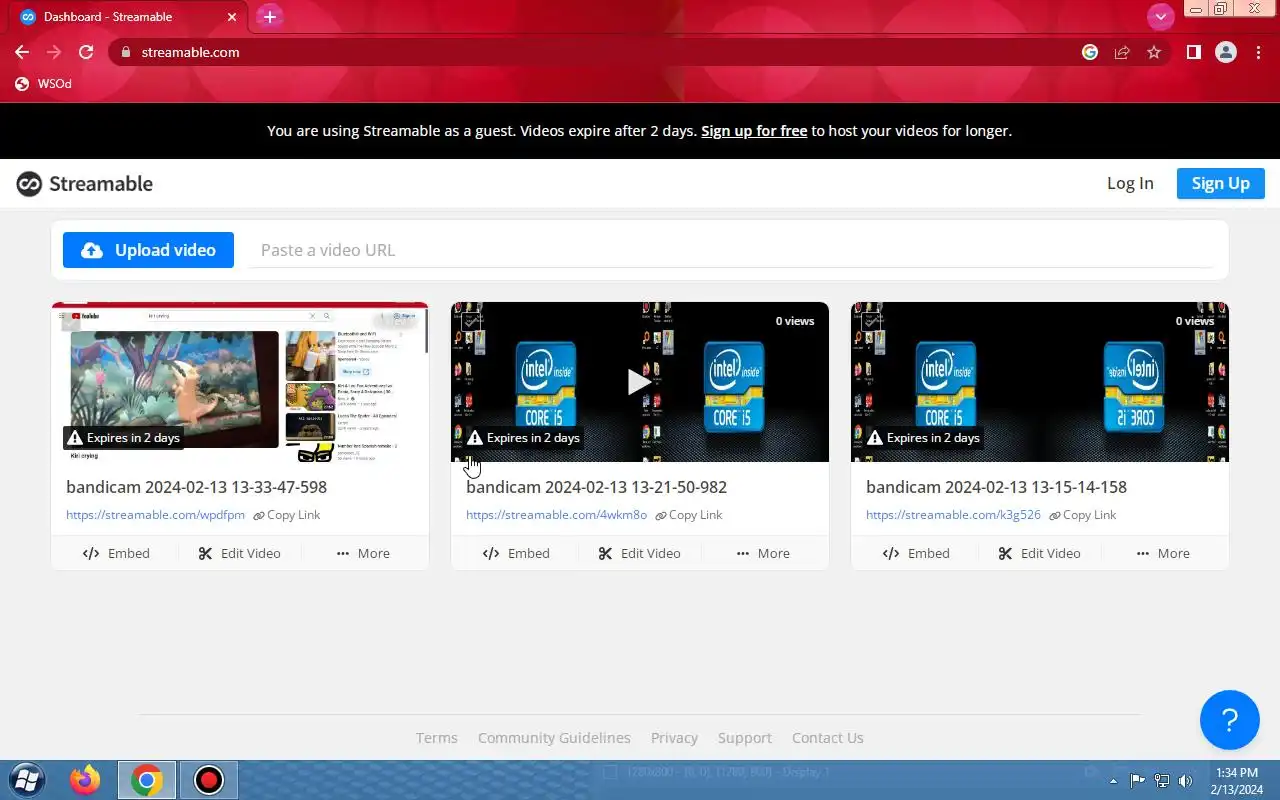This screenshot has width=1280, height=800.
Task: Click the browser forward arrow
Action: [54, 52]
